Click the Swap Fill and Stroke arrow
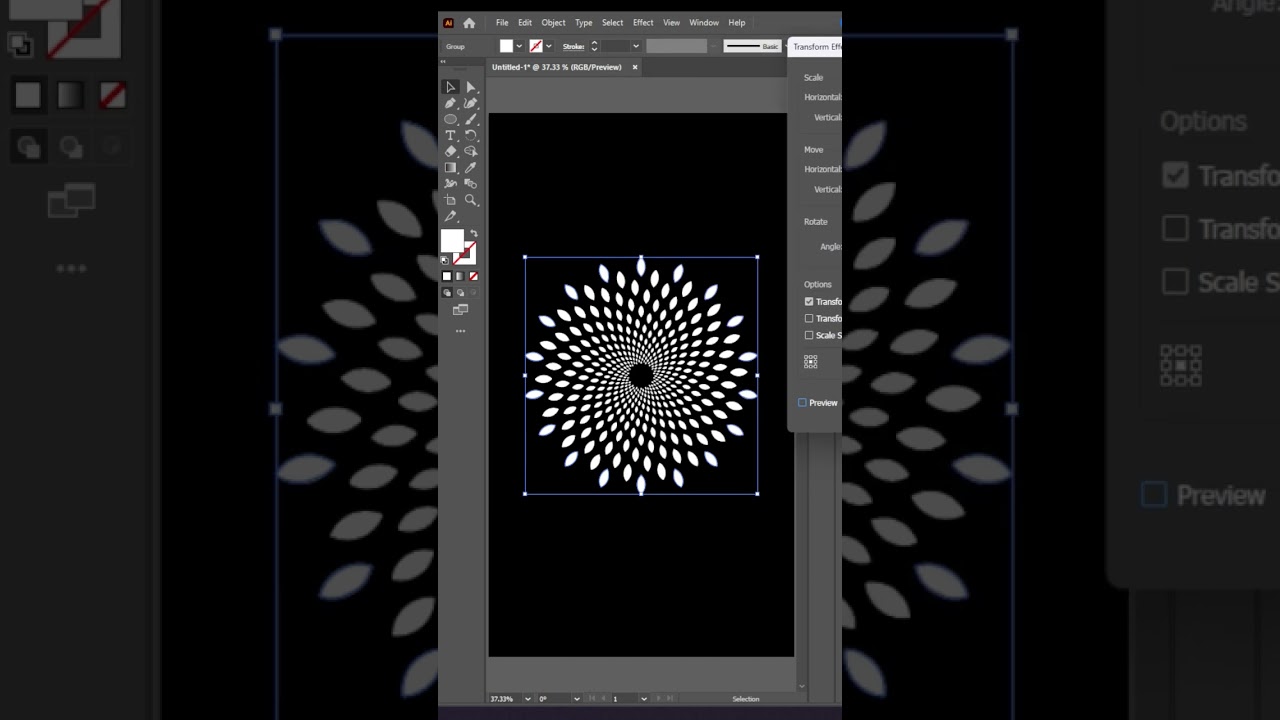This screenshot has width=1280, height=720. pyautogui.click(x=474, y=234)
